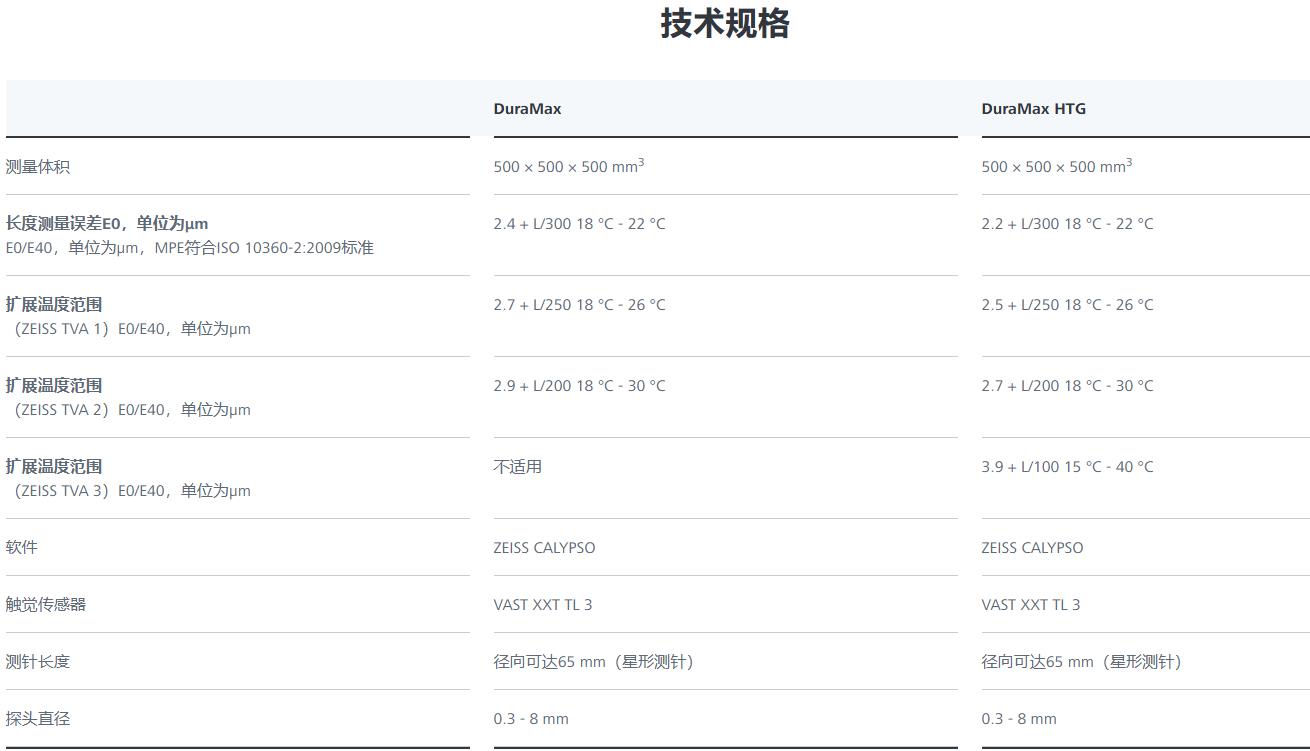Click the 软件 row label
The height and width of the screenshot is (751, 1310).
(x=22, y=548)
